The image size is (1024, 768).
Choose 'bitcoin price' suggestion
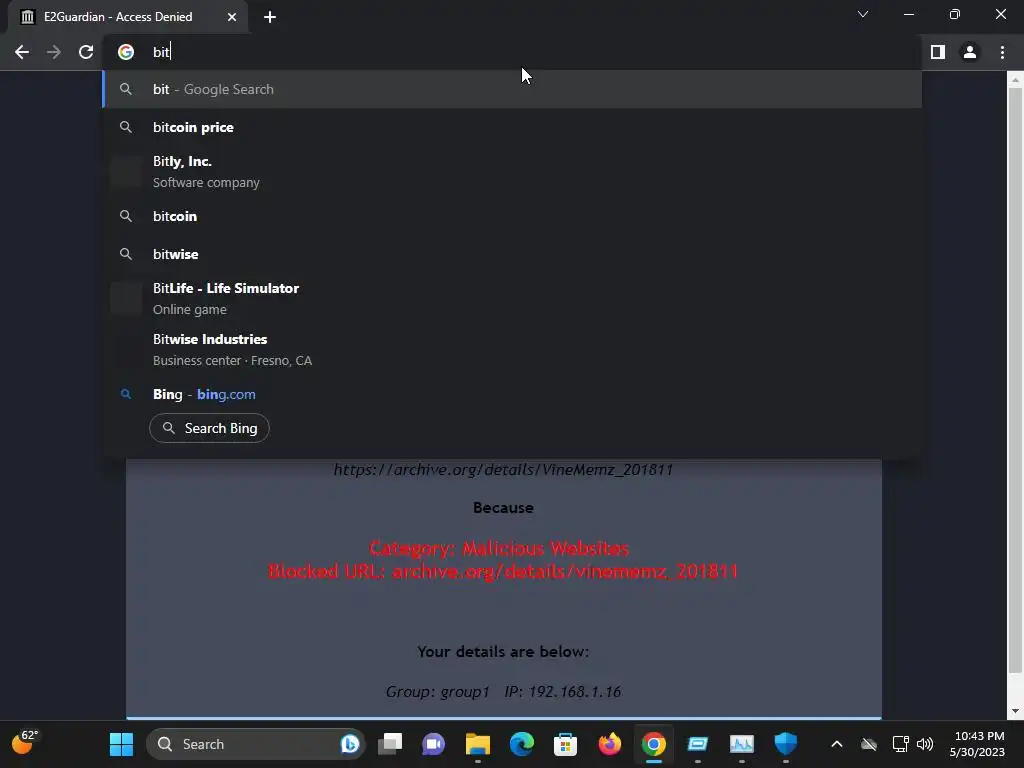tap(513, 127)
